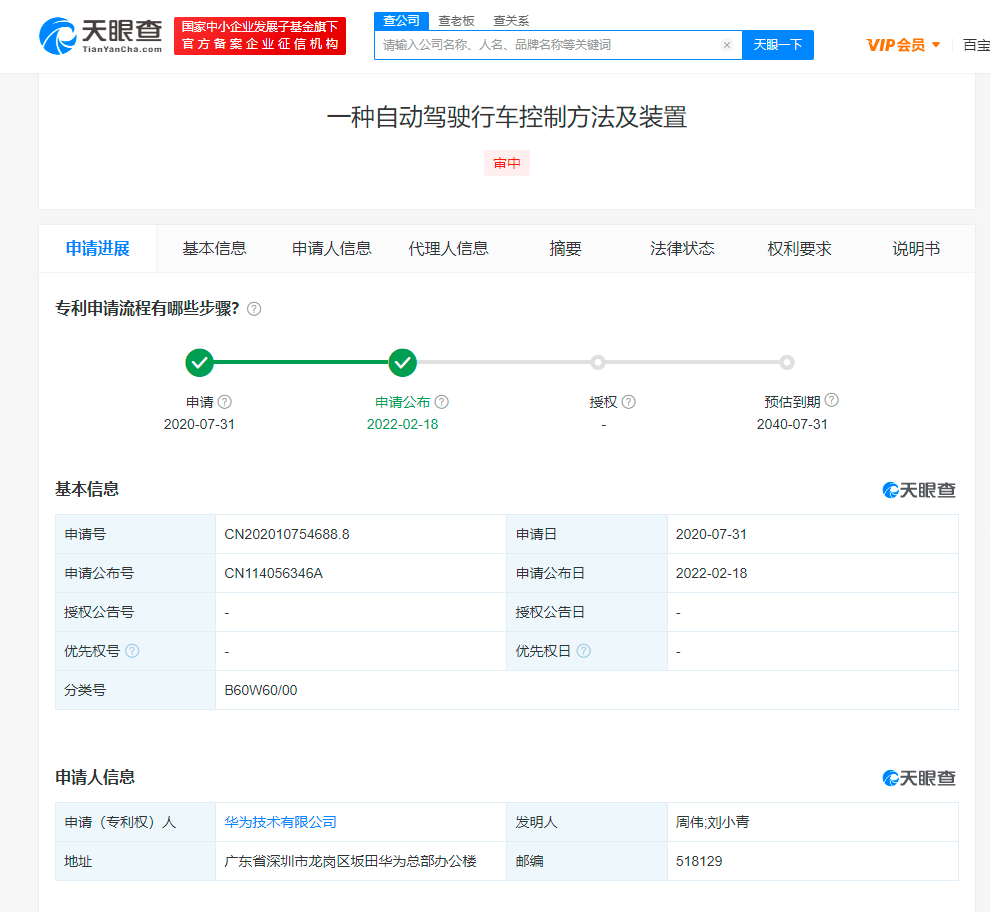Open the 法律状态 tab

[682, 249]
